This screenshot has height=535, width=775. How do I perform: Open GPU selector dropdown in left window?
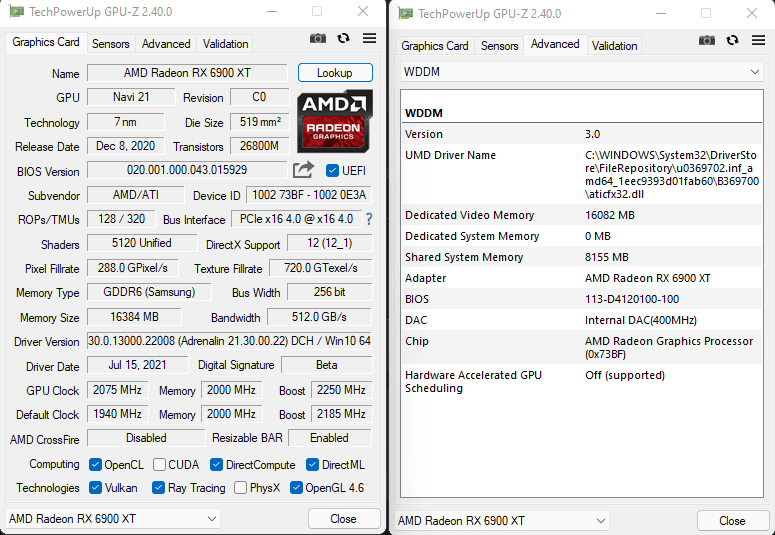113,519
